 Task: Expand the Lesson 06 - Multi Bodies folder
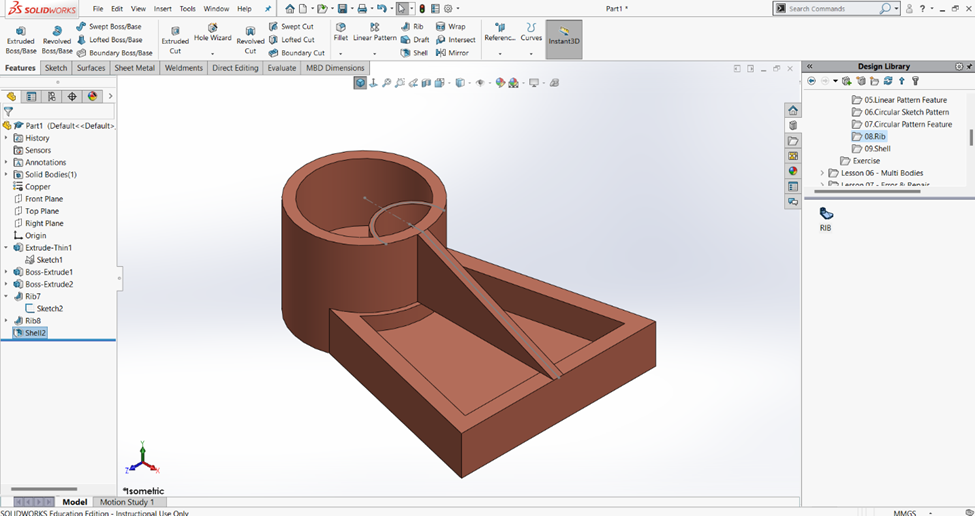tap(822, 173)
